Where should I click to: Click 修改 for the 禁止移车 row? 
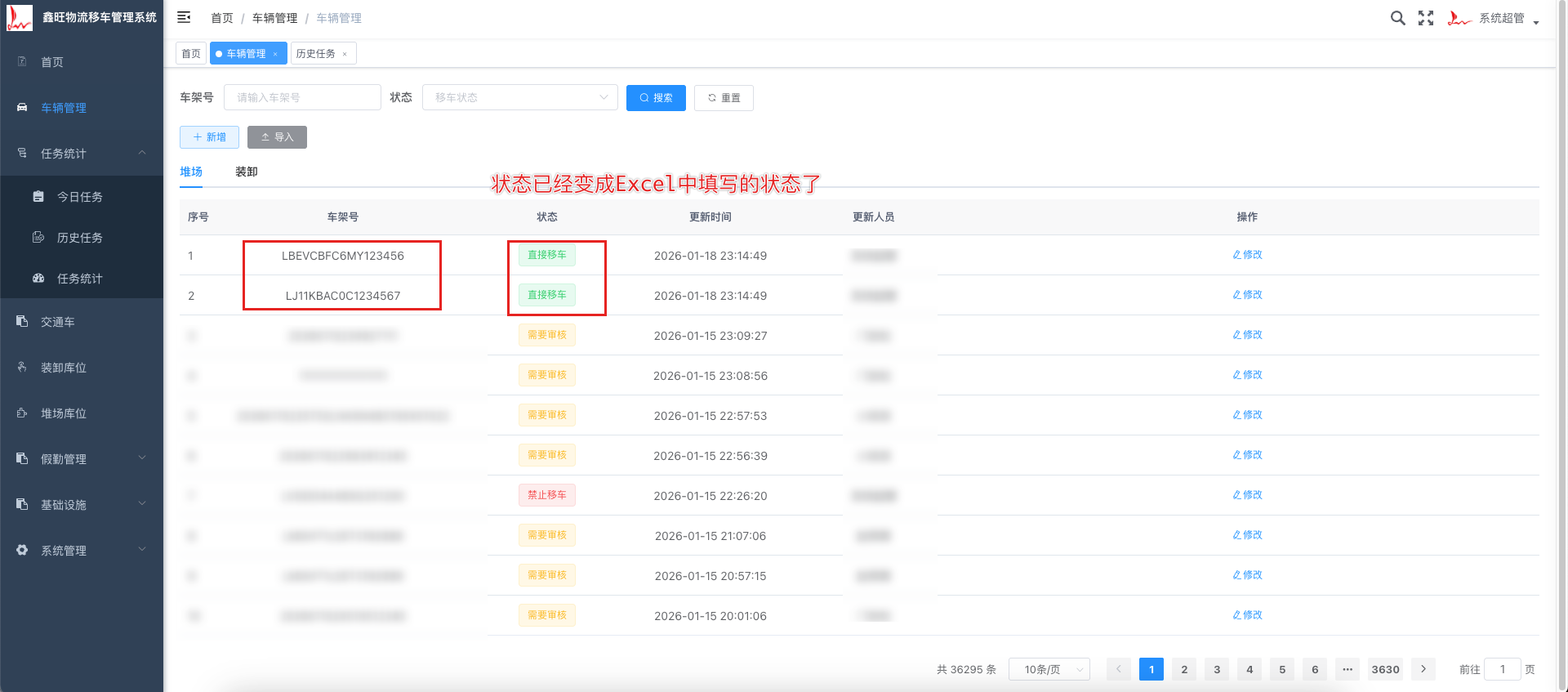pyautogui.click(x=1247, y=495)
